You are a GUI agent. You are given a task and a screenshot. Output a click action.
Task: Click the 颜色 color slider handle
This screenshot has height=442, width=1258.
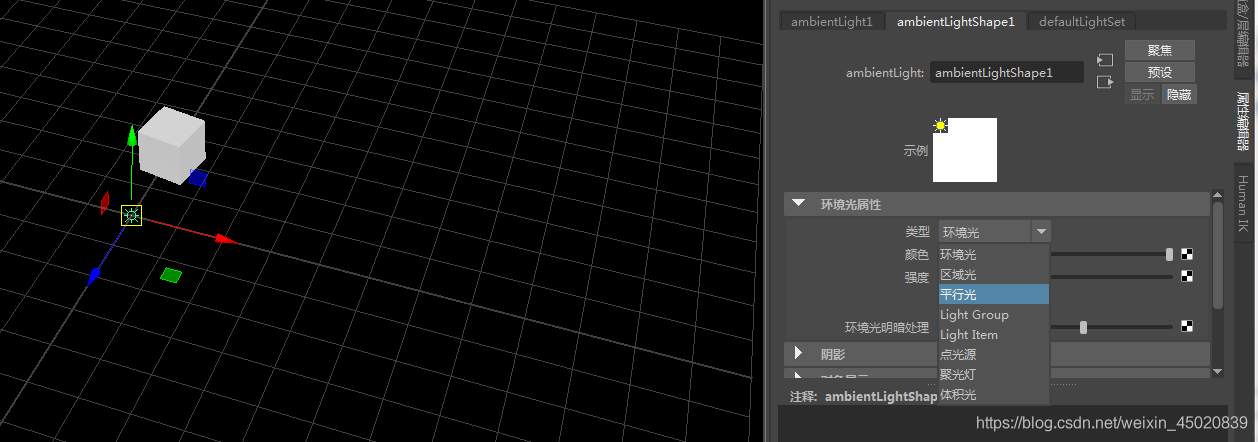point(1169,254)
